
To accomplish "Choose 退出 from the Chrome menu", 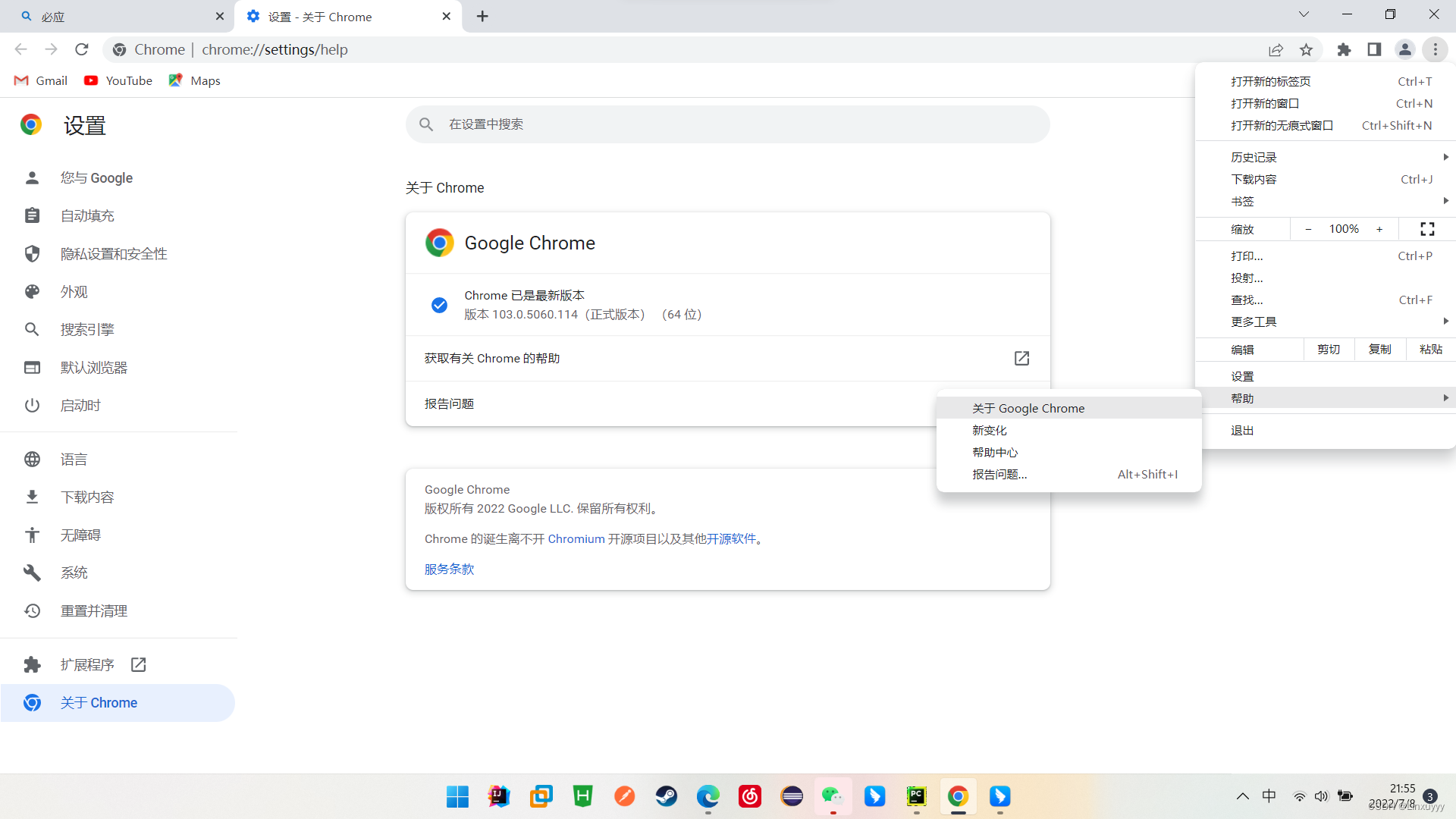I will click(x=1326, y=431).
